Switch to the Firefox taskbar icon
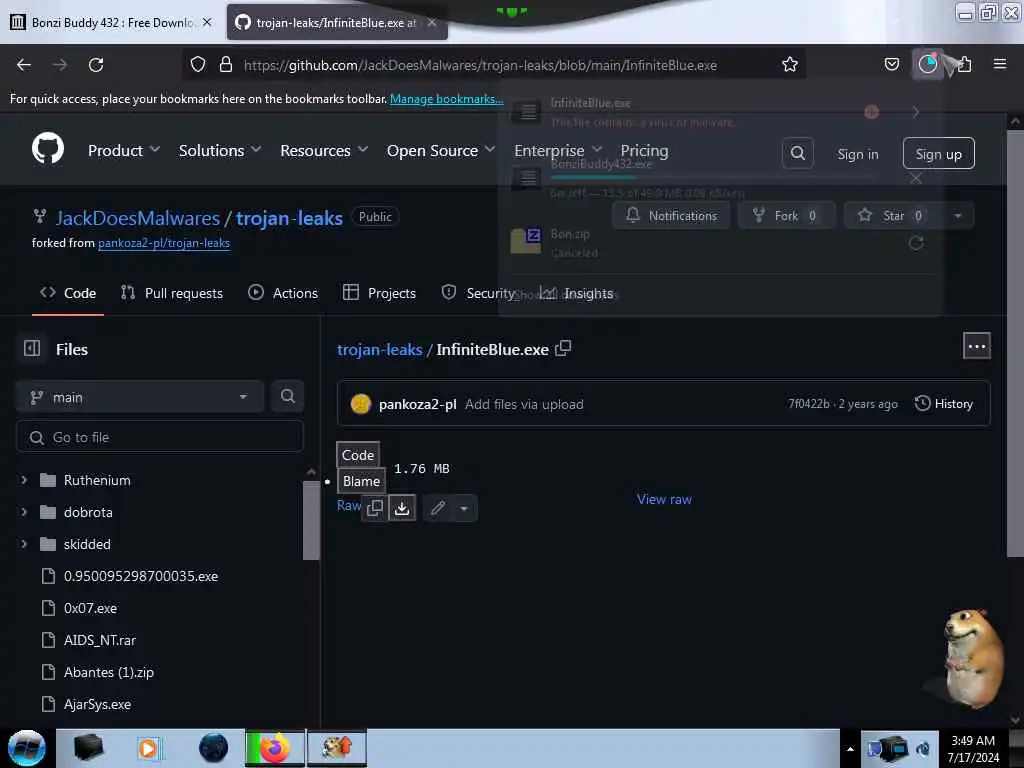 tap(275, 748)
